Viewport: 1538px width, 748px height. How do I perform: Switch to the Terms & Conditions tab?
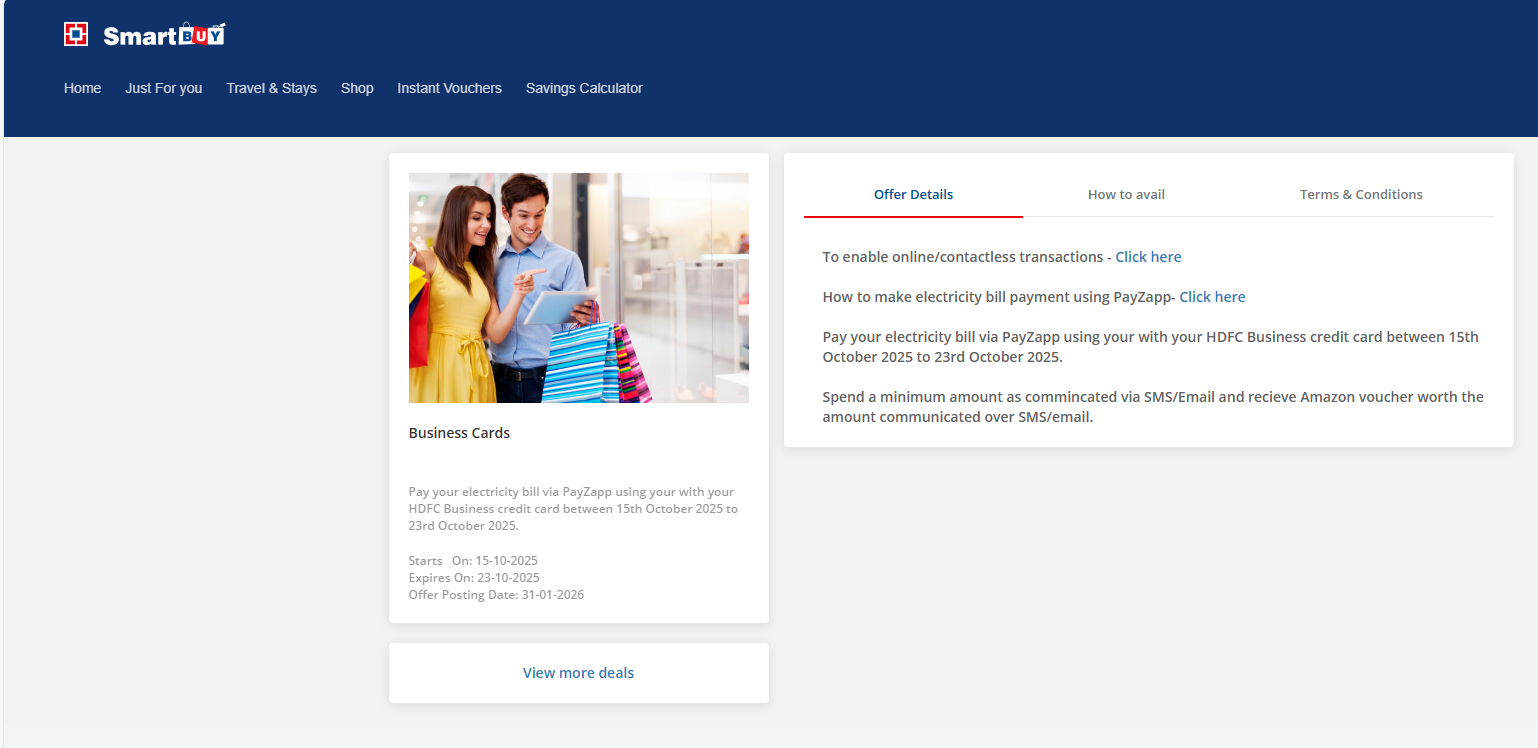[1360, 194]
